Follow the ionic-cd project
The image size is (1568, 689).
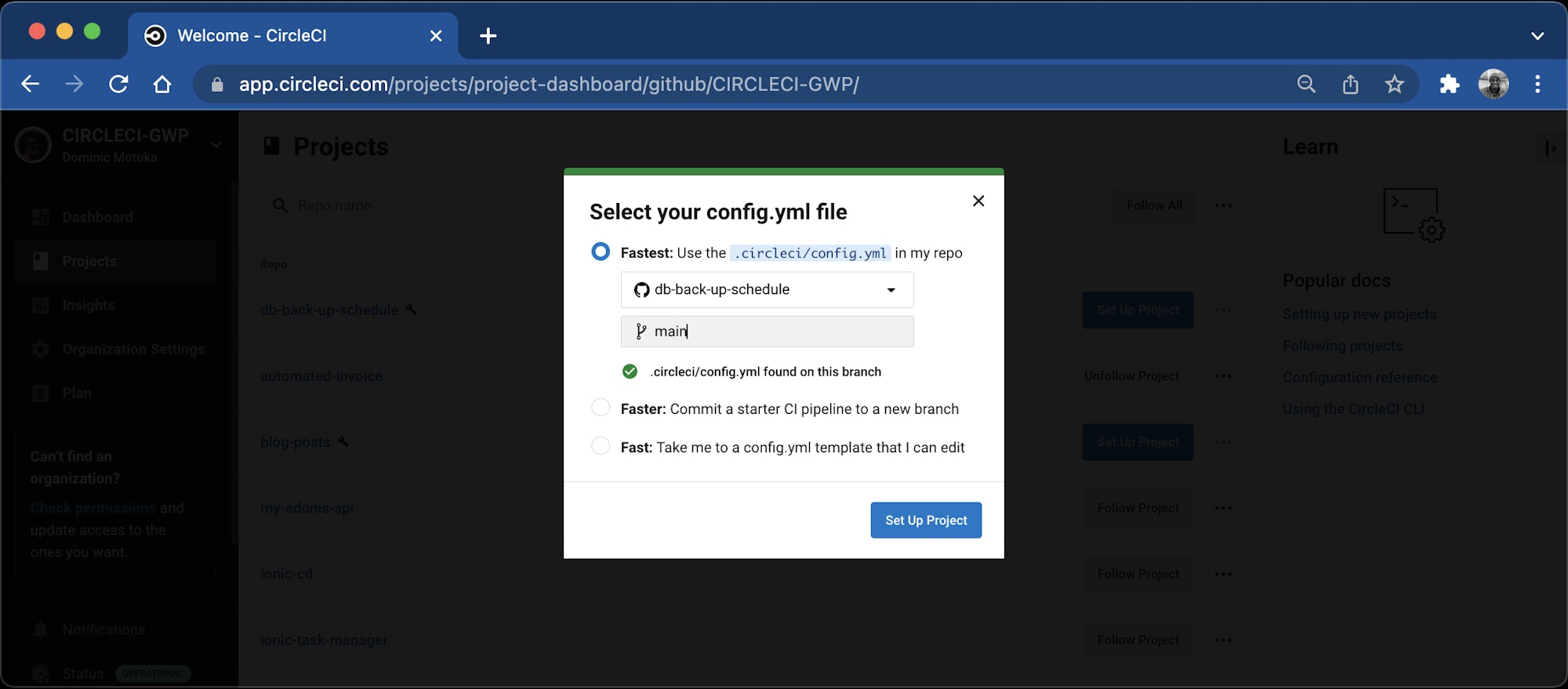coord(1138,574)
